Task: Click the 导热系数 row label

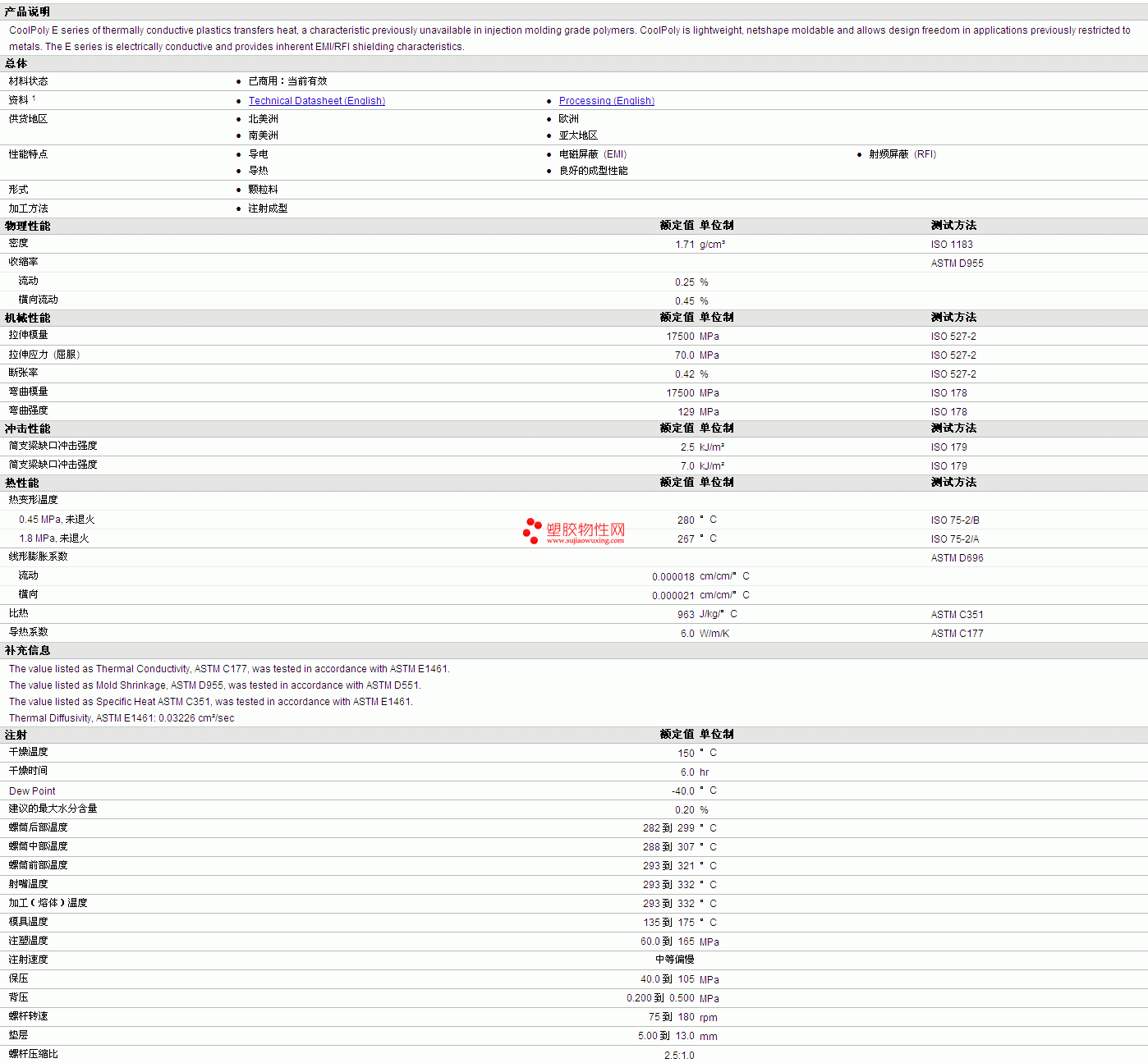Action: click(29, 632)
